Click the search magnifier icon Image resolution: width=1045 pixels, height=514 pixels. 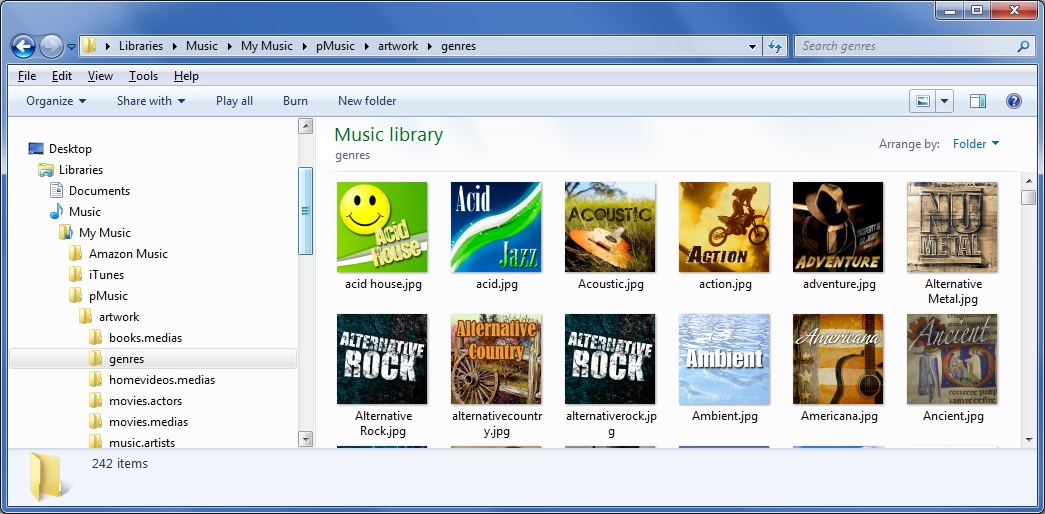(x=1024, y=46)
